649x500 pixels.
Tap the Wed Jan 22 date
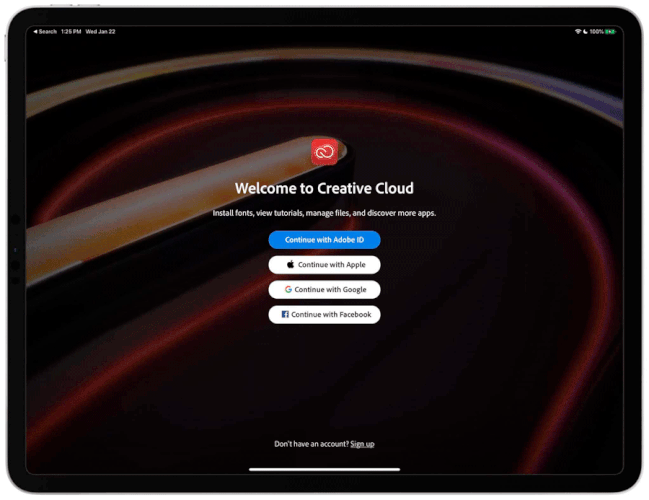[x=100, y=31]
